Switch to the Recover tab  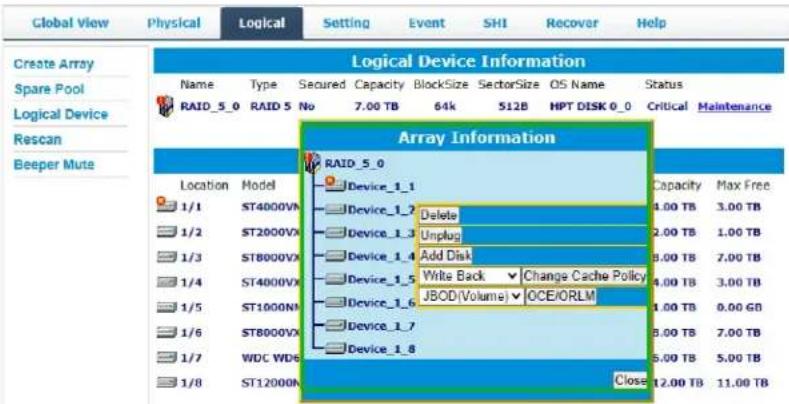coord(572,23)
